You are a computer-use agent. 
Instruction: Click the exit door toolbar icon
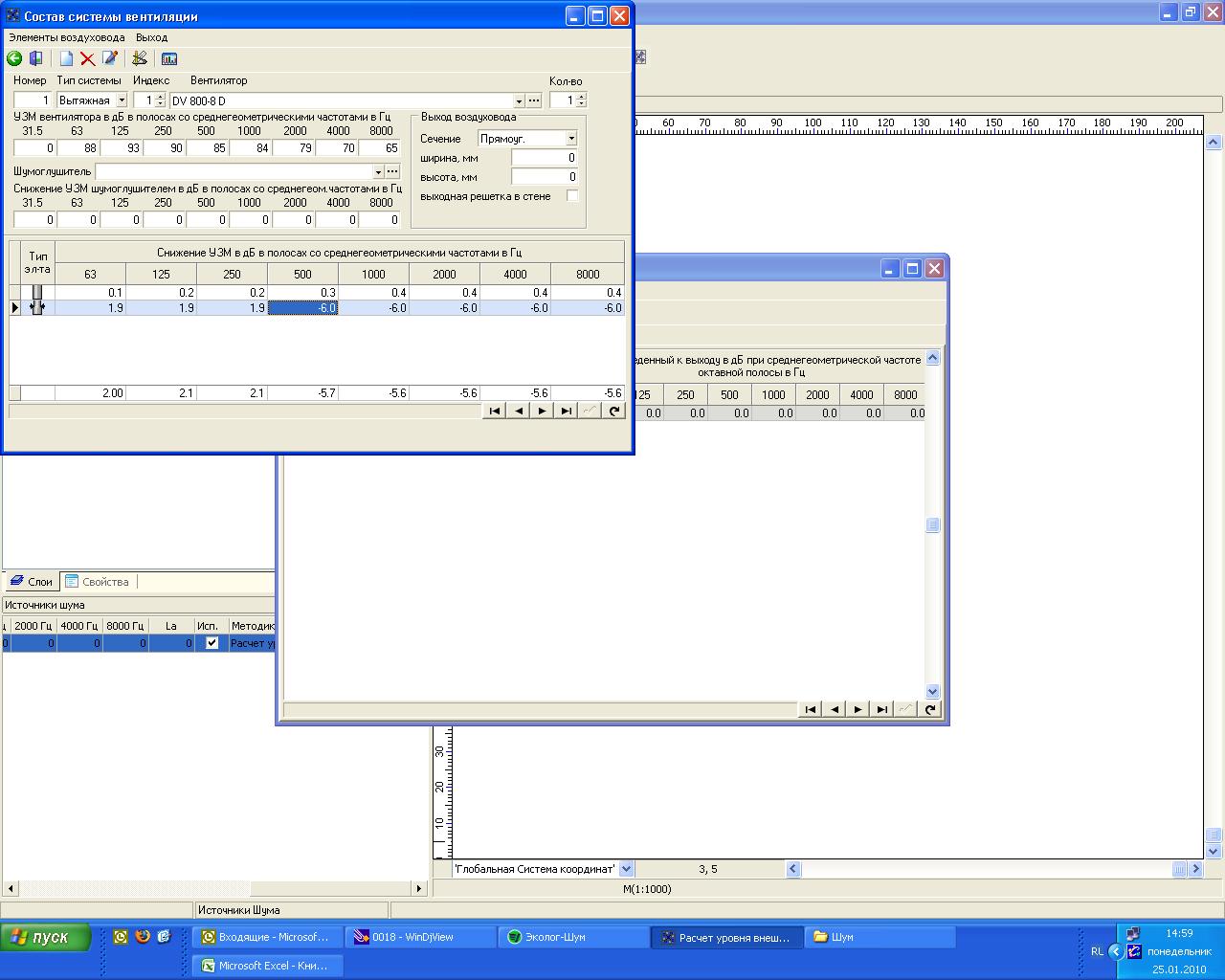click(36, 58)
